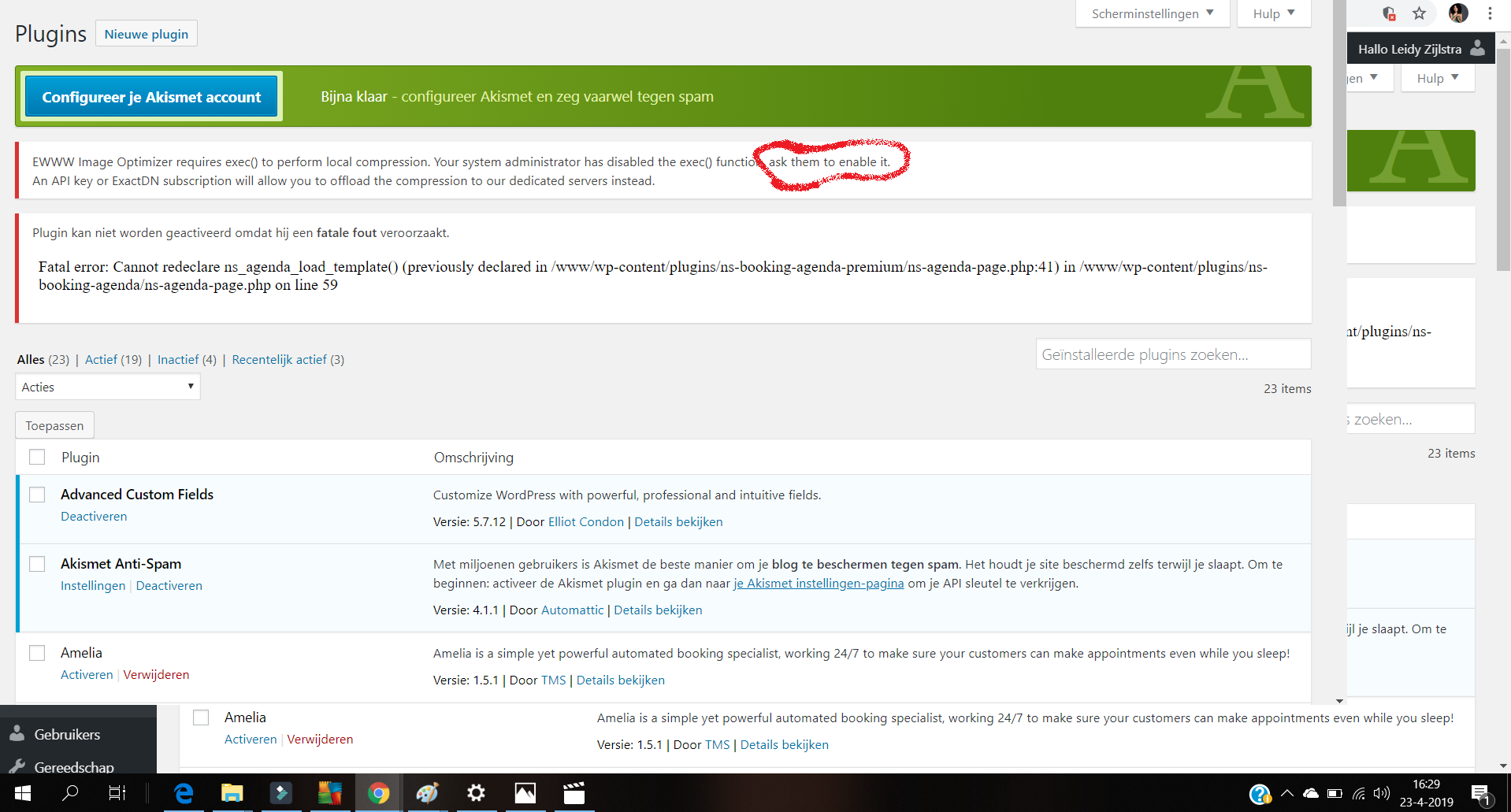
Task: Open the Chrome profile avatar
Action: [x=1458, y=13]
